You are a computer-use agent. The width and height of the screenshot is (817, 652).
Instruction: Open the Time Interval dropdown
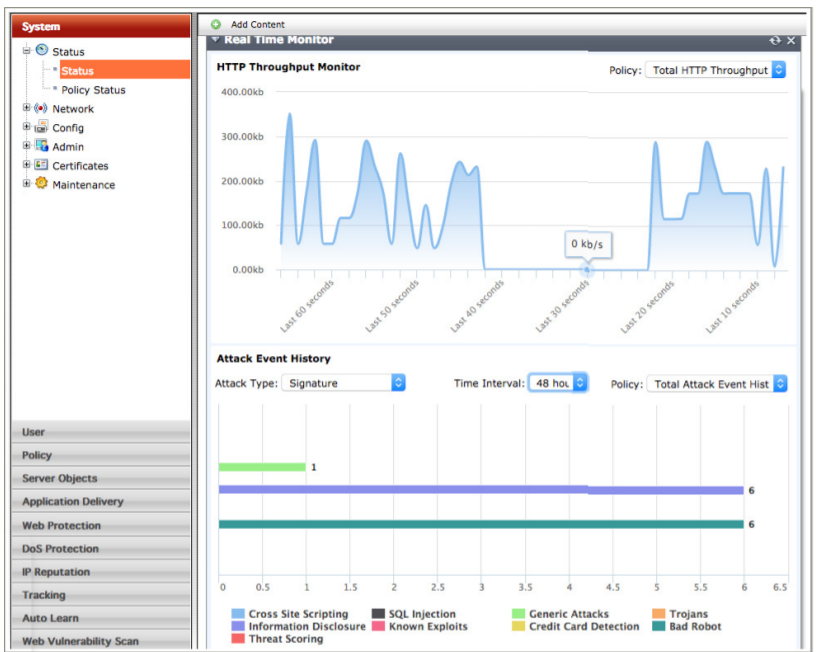pyautogui.click(x=558, y=383)
